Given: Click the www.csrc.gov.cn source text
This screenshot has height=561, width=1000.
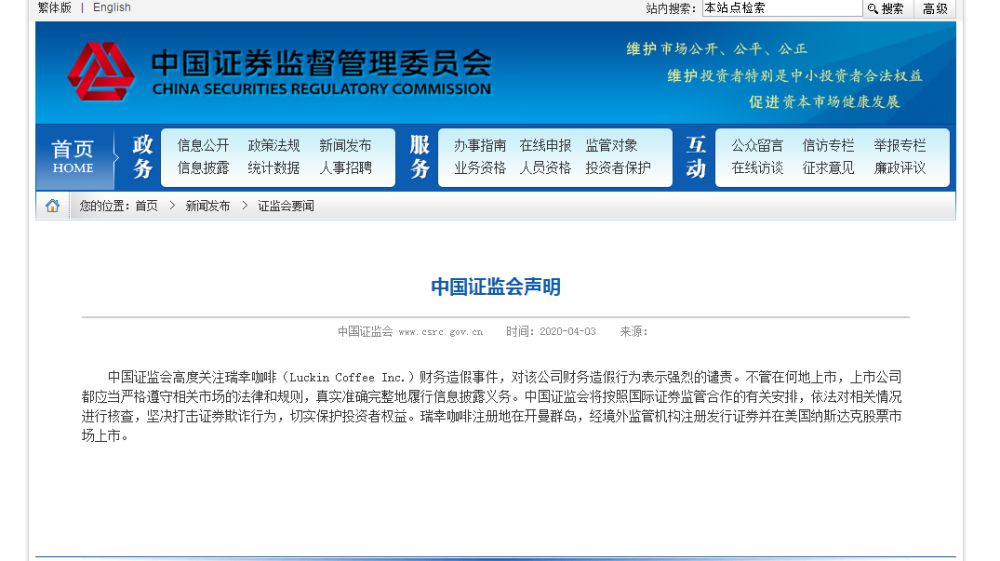Looking at the screenshot, I should 441,332.
